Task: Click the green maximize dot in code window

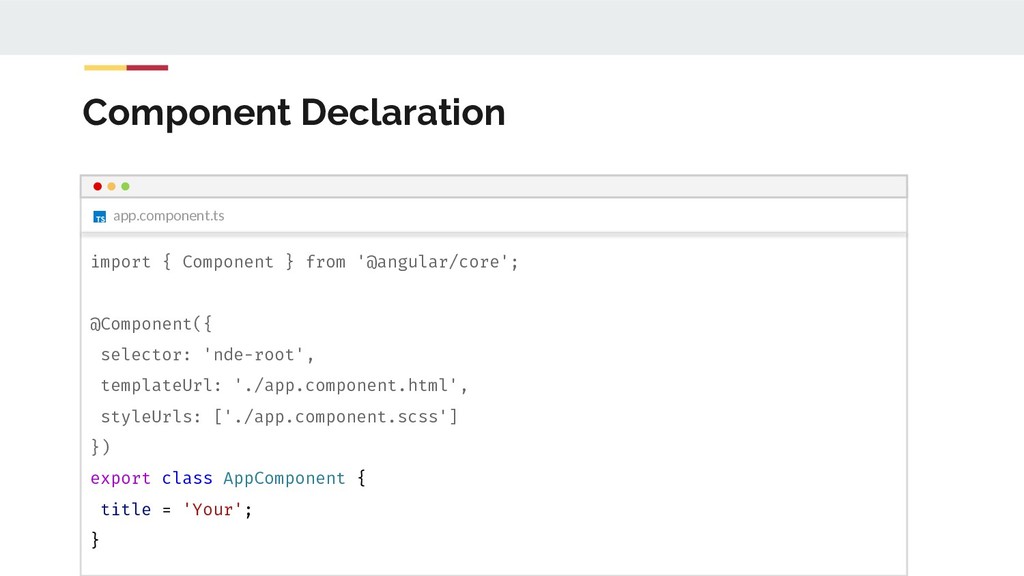Action: [x=125, y=186]
